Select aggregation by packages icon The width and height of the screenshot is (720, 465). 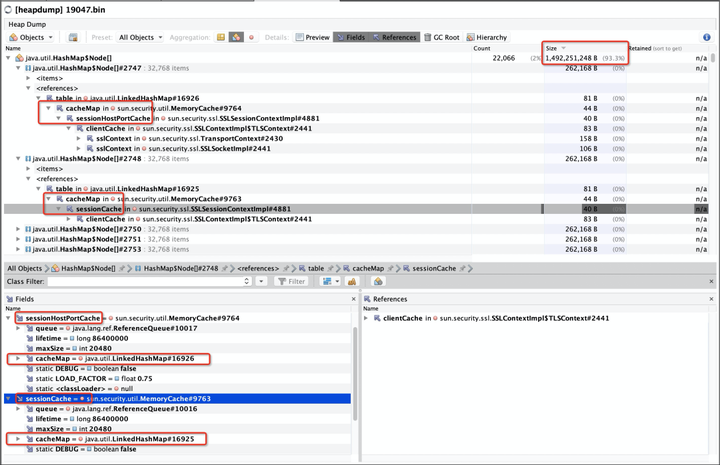[x=221, y=37]
